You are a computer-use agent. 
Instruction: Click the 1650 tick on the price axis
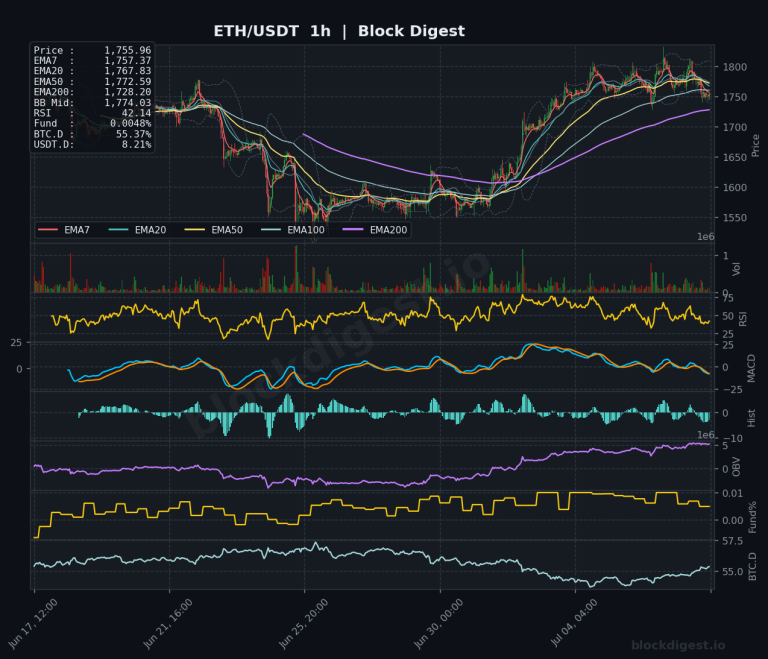735,157
